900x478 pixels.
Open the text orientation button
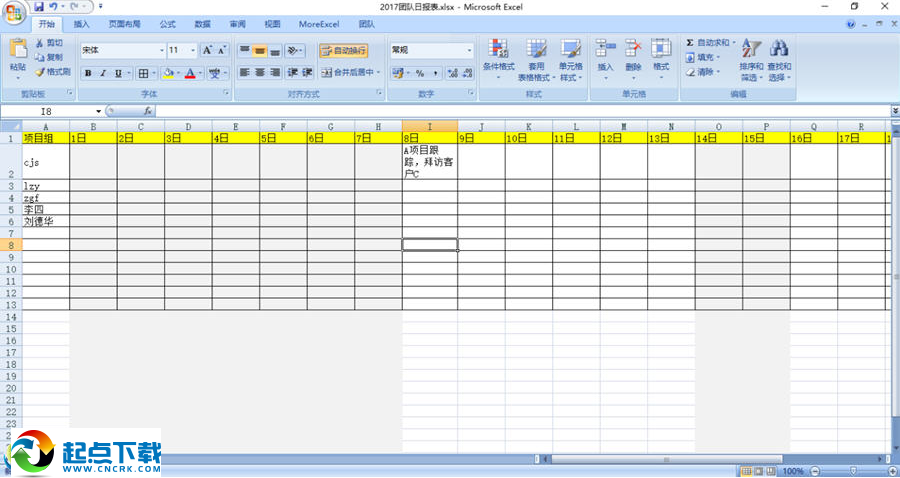294,50
